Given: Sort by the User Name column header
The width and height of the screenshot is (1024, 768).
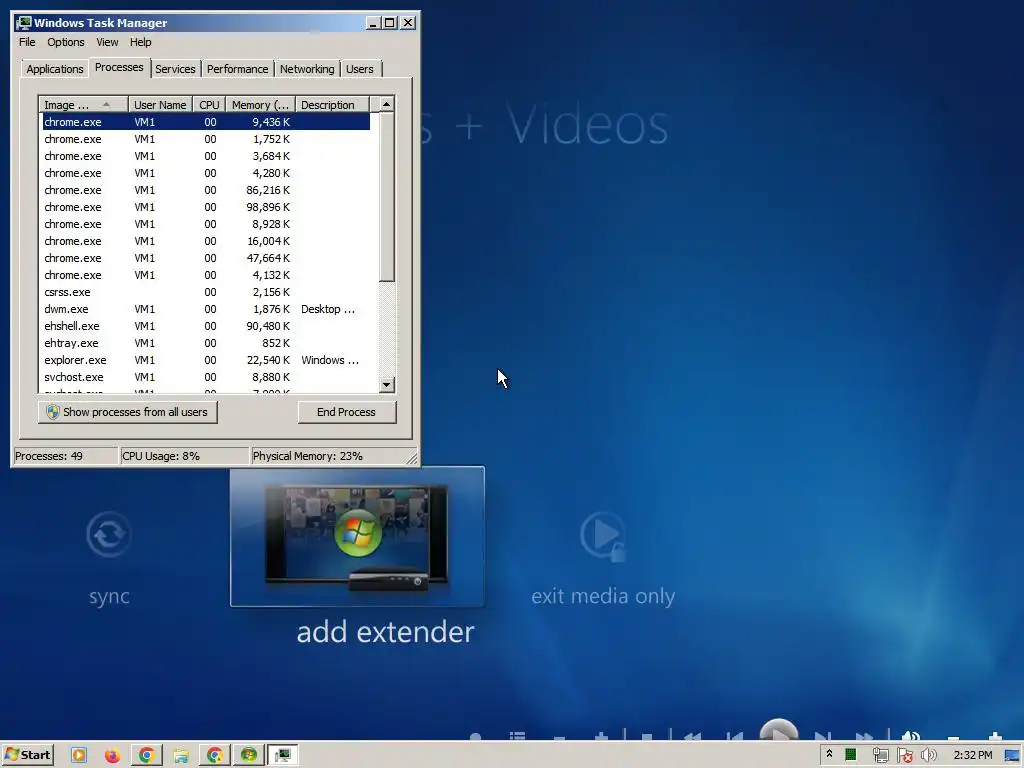Looking at the screenshot, I should pos(160,104).
